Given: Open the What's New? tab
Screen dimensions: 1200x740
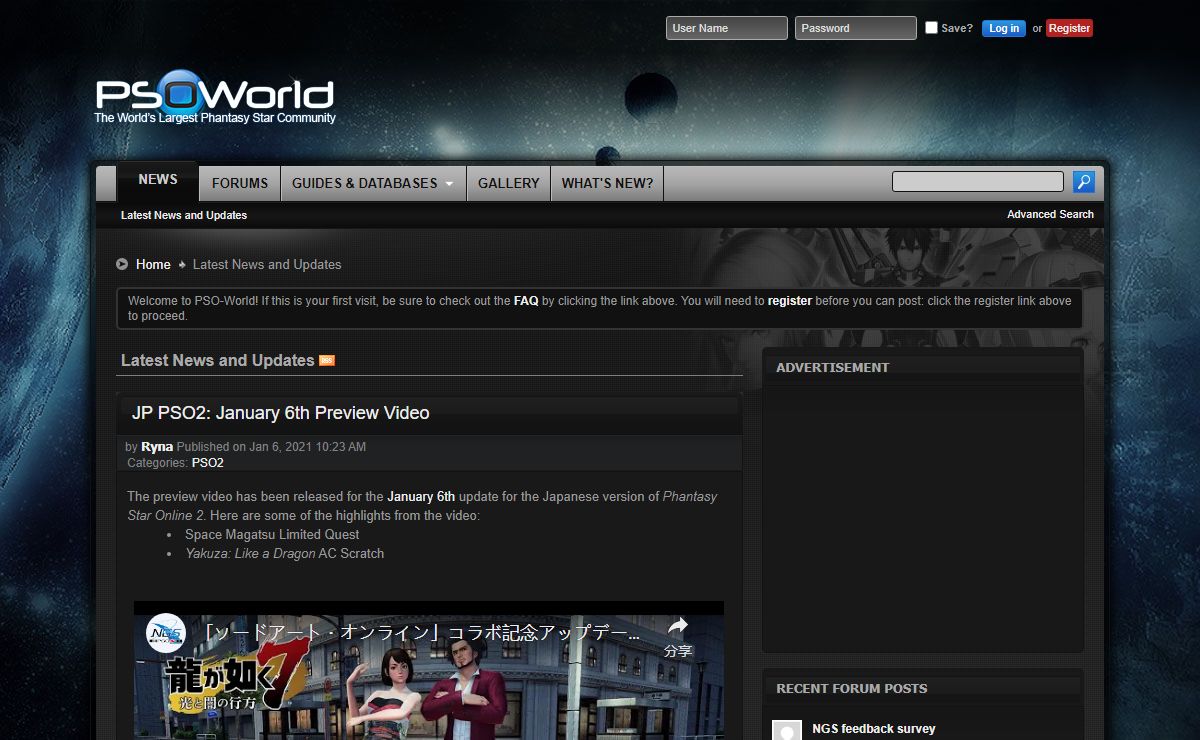Looking at the screenshot, I should coord(607,183).
